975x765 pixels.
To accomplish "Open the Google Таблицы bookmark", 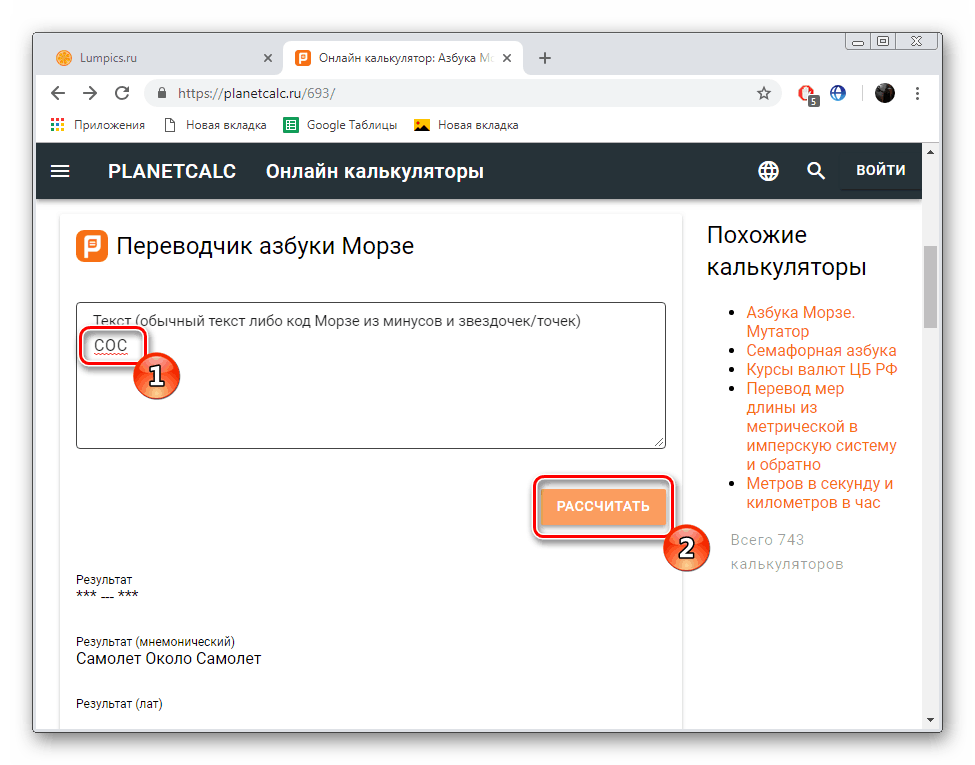I will (x=340, y=125).
